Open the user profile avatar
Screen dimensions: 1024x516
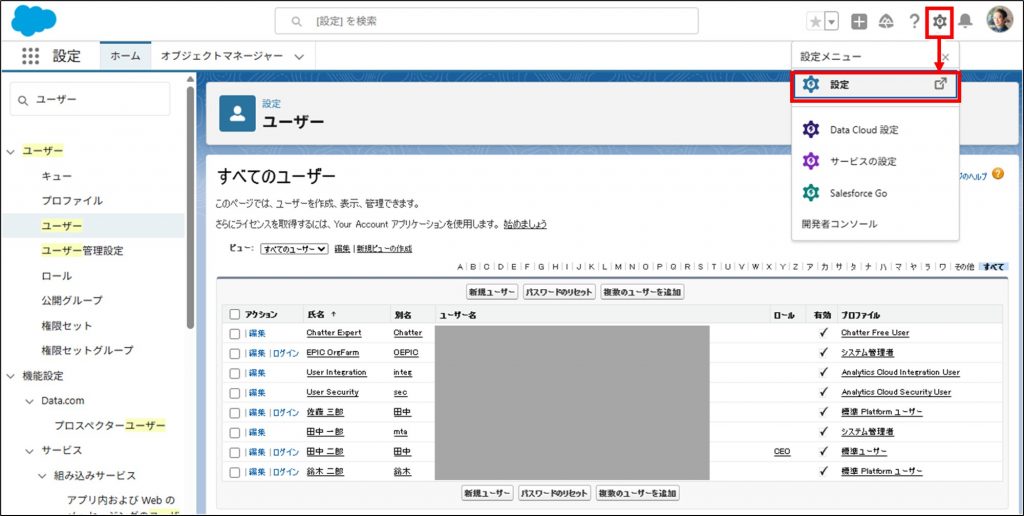coord(1000,21)
